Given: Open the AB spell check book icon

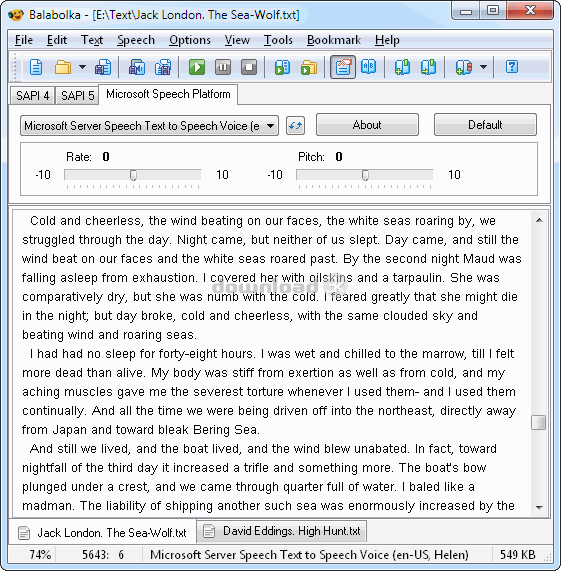Looking at the screenshot, I should (368, 67).
